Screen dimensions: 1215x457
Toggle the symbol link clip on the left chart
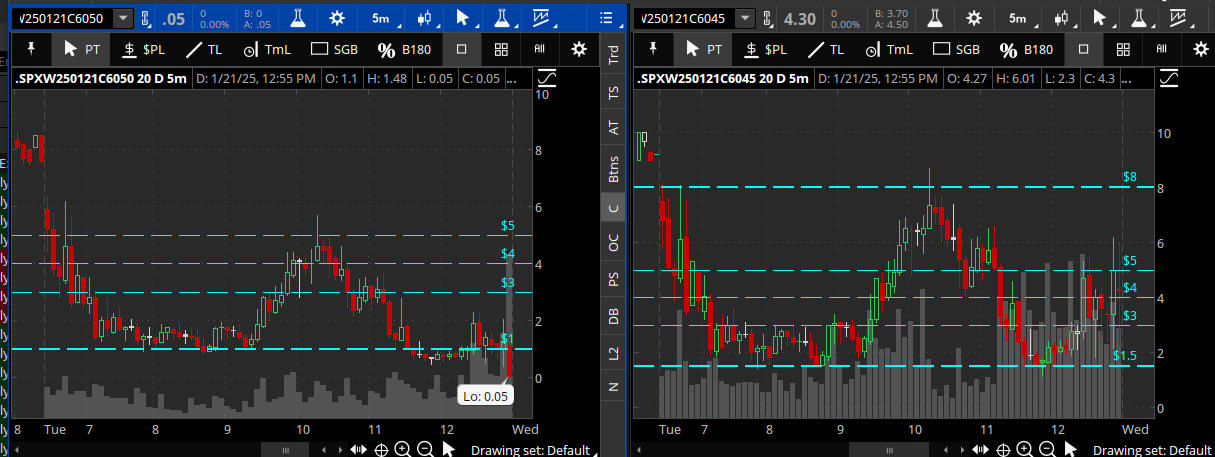pos(146,18)
